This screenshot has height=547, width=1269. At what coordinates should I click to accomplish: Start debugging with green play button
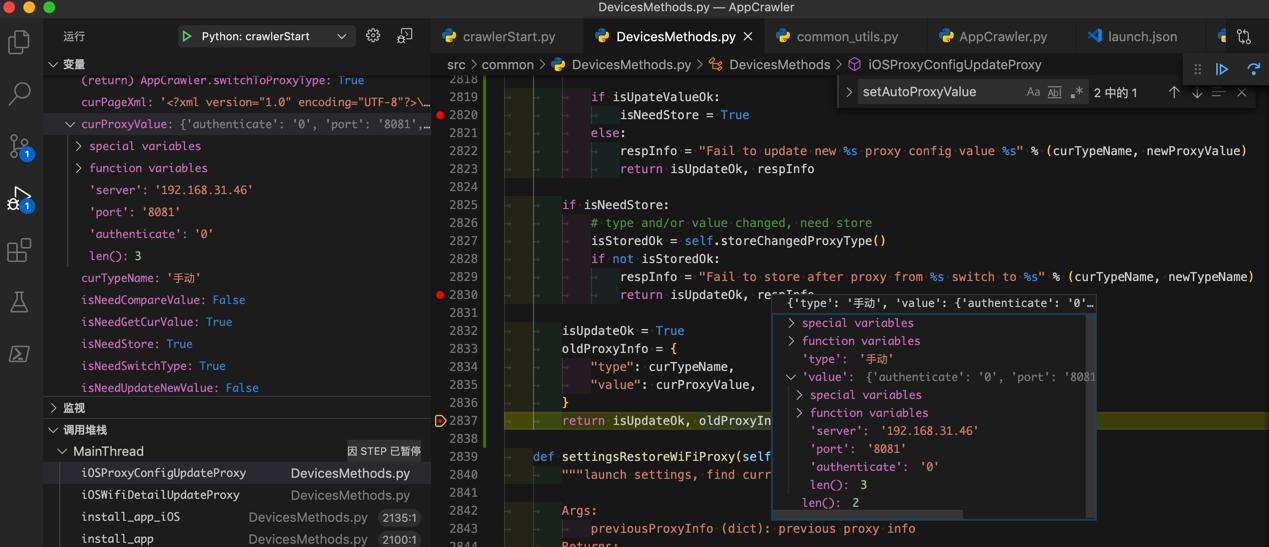tap(186, 36)
